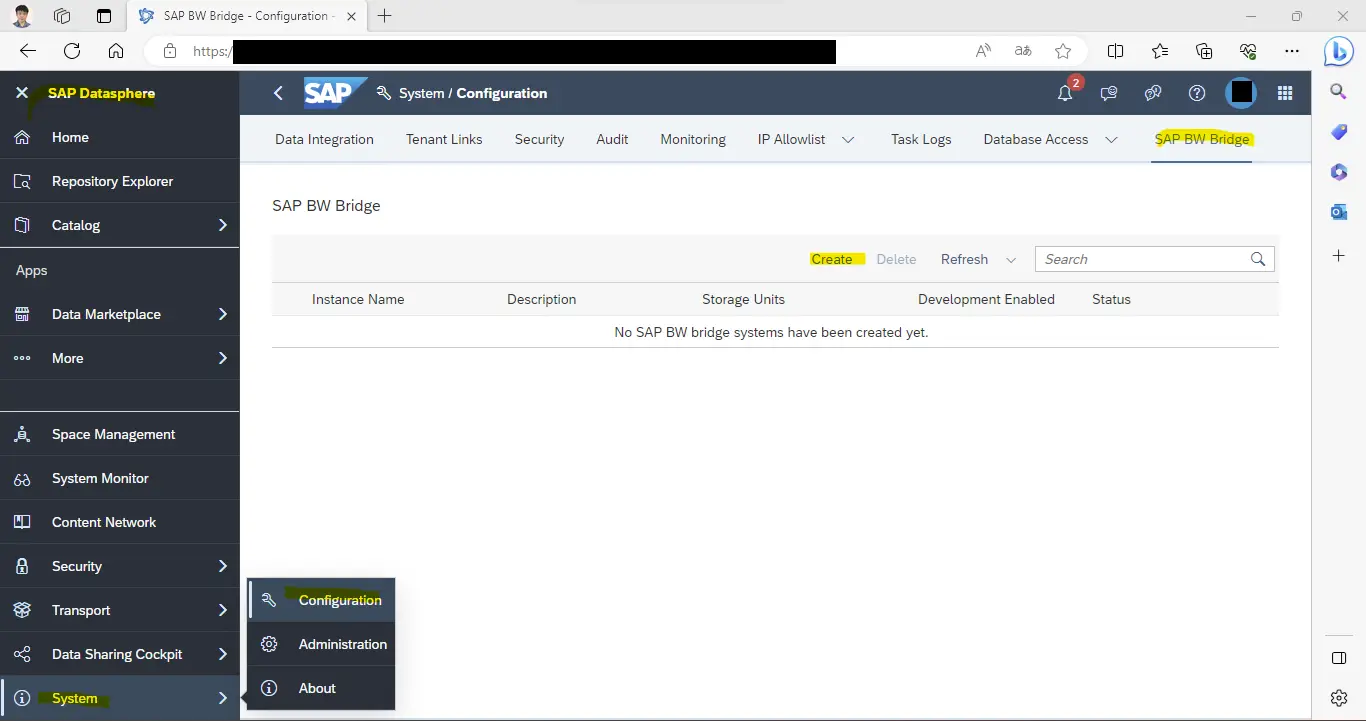The image size is (1366, 721).
Task: Click Administration gear icon in submenu
Action: (269, 644)
